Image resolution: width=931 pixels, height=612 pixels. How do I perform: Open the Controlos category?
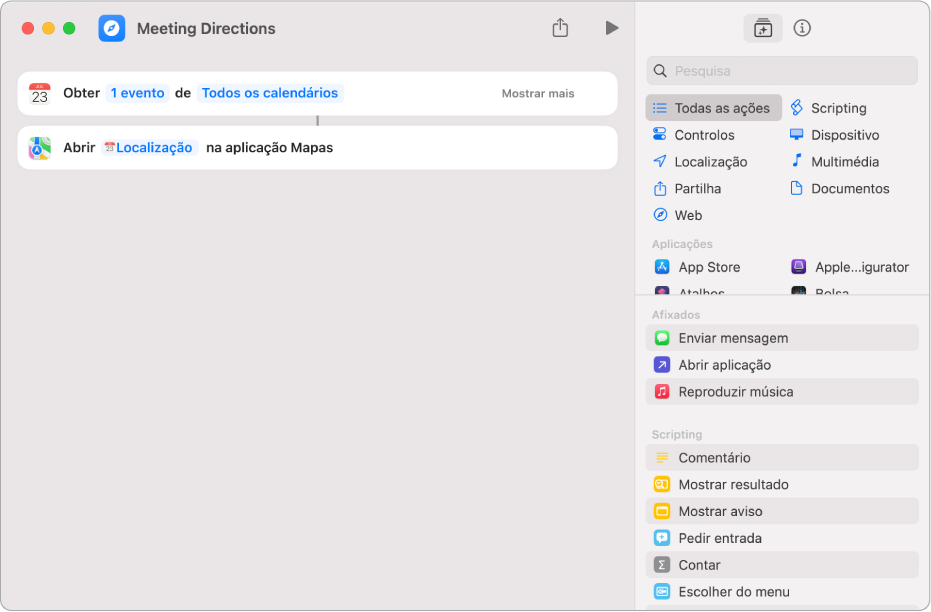pos(694,135)
